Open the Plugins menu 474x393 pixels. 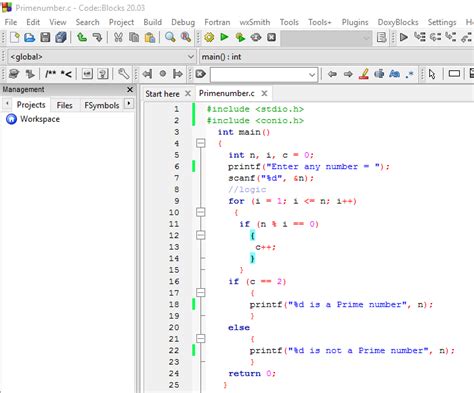tap(355, 22)
